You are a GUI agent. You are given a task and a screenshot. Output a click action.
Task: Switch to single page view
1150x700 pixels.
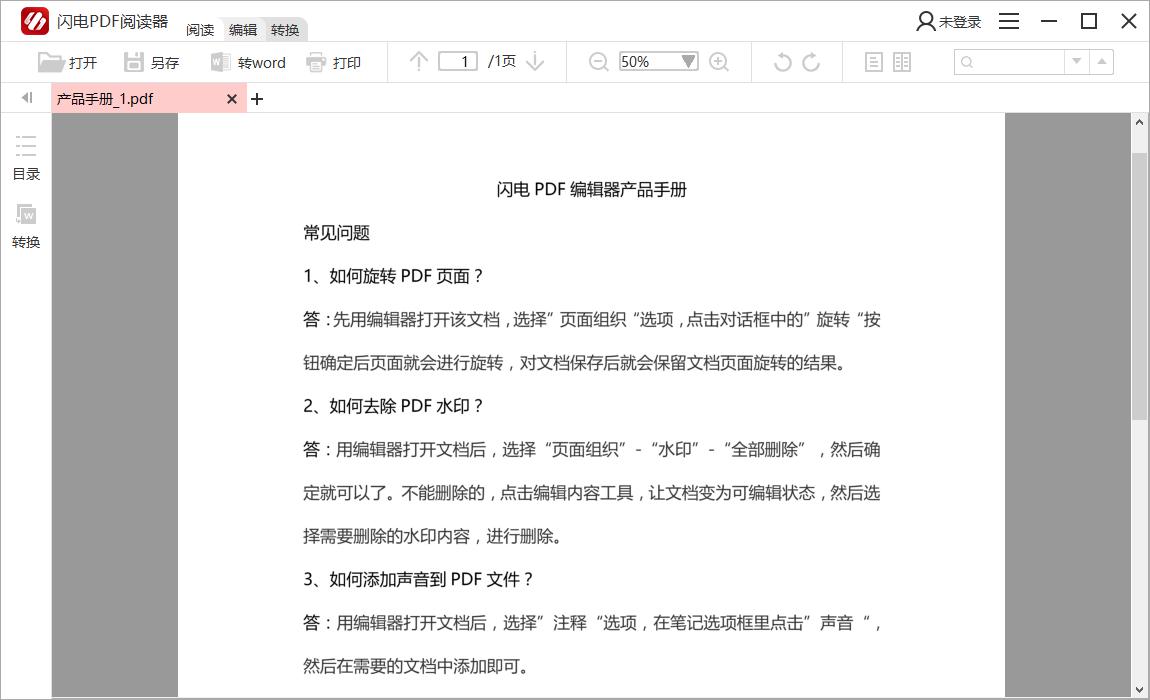coord(874,62)
